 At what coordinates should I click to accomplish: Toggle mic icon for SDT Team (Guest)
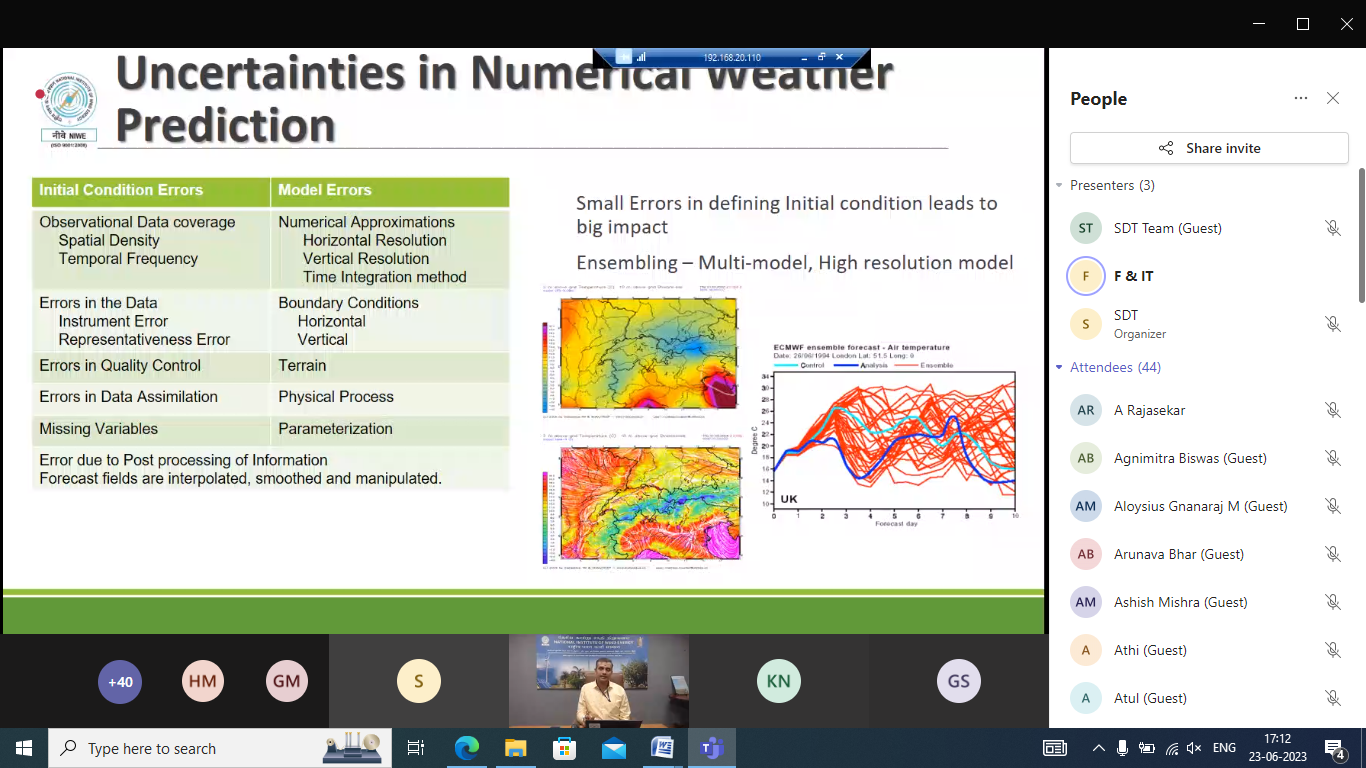pos(1332,228)
